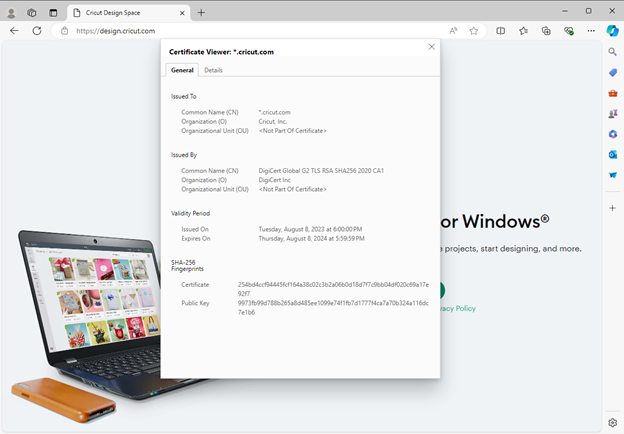Close the Certificate Viewer dialog
The height and width of the screenshot is (434, 624).
[x=431, y=47]
